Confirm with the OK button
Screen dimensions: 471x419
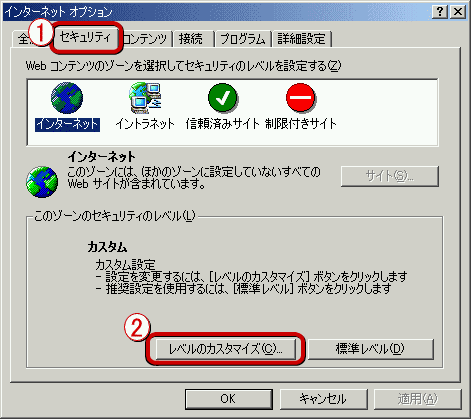(228, 399)
